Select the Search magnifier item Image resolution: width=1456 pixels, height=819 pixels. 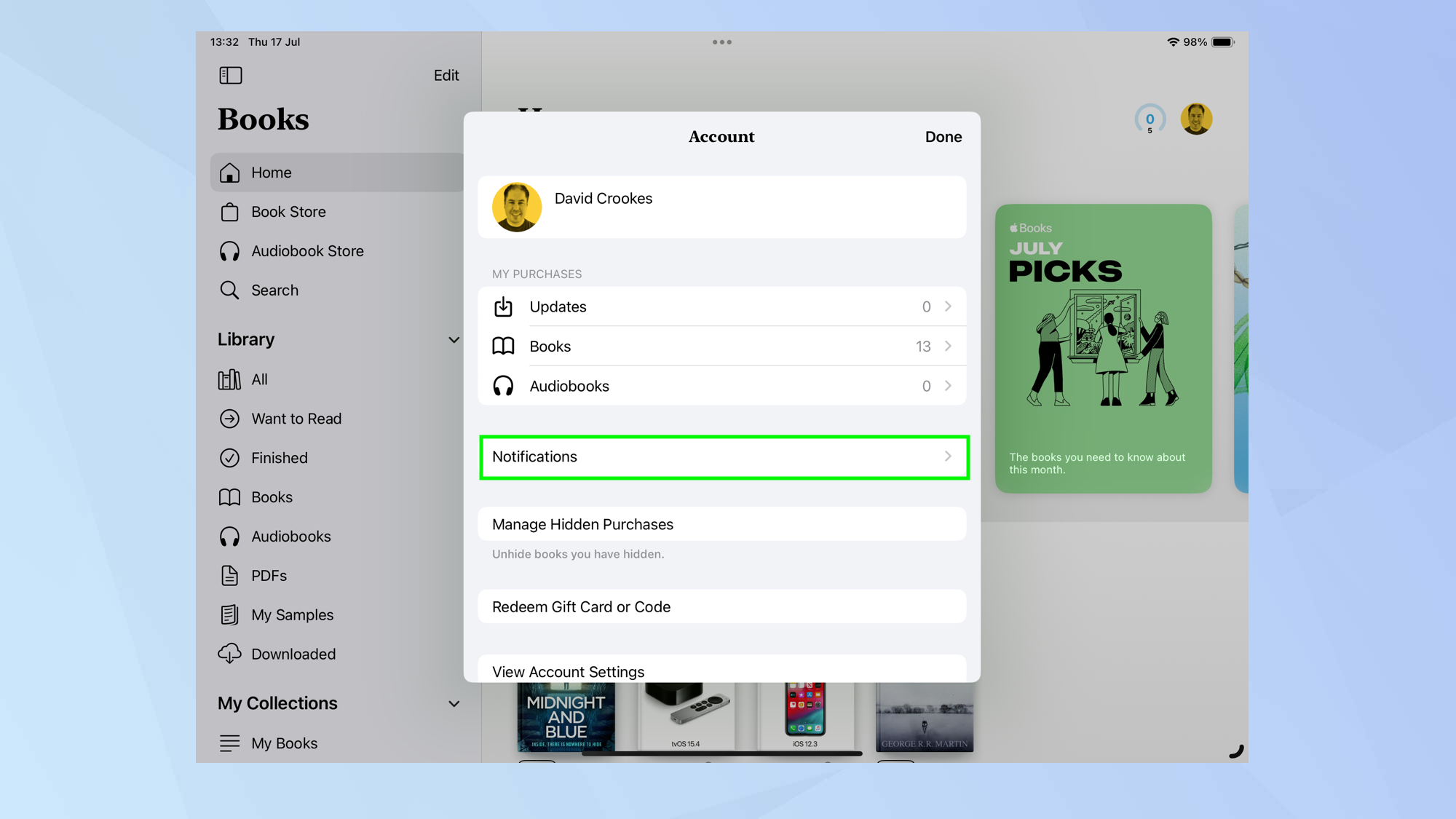click(274, 290)
